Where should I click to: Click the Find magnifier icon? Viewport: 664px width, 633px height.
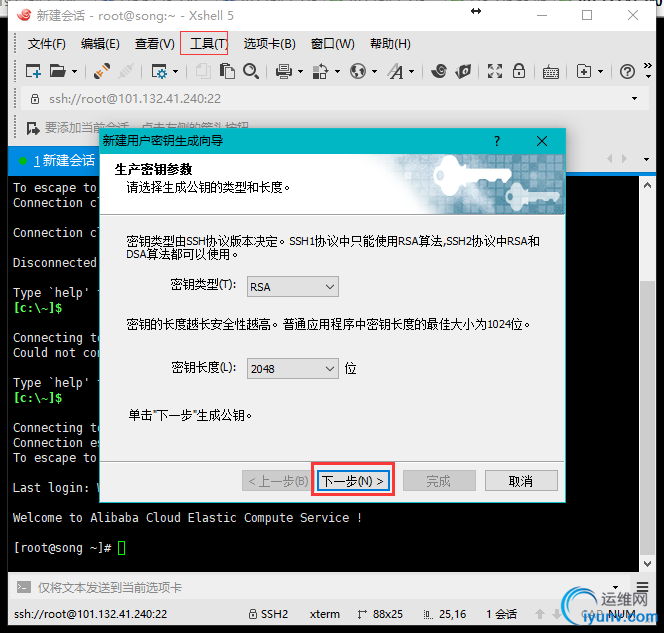[x=251, y=71]
